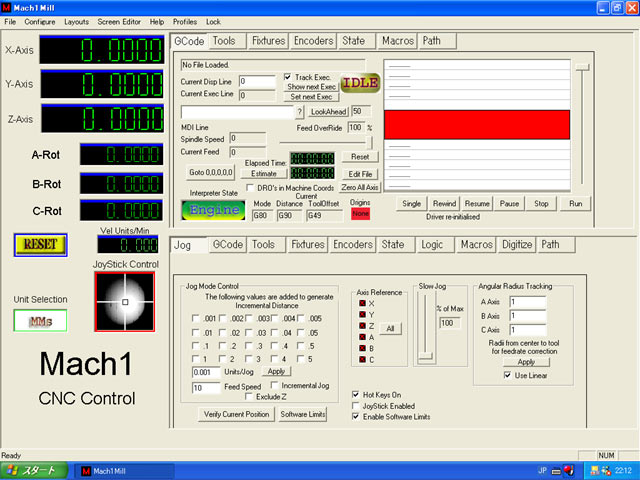Viewport: 640px width, 480px height.
Task: Click the MDI Line input field
Action: pos(237,111)
